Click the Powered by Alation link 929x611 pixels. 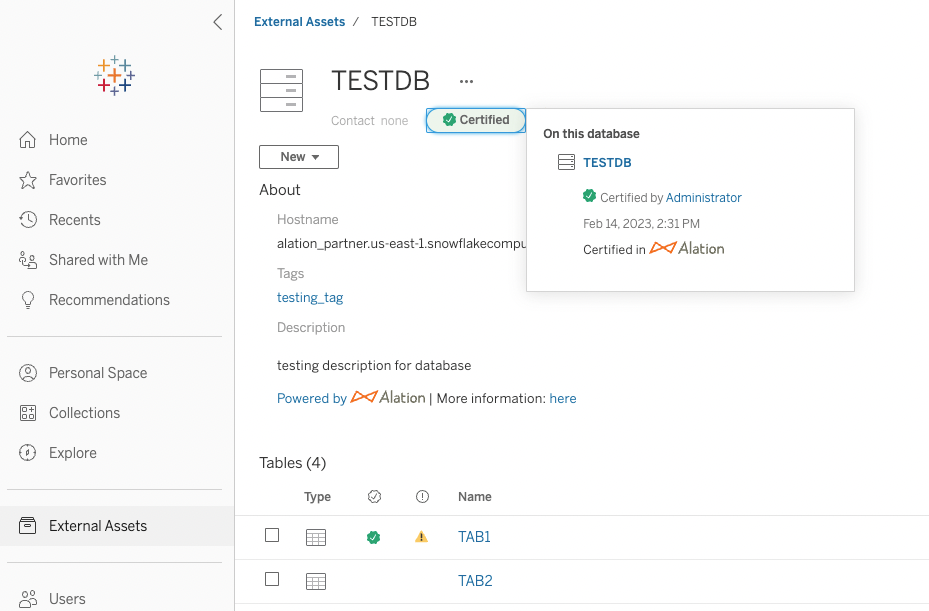pyautogui.click(x=351, y=398)
